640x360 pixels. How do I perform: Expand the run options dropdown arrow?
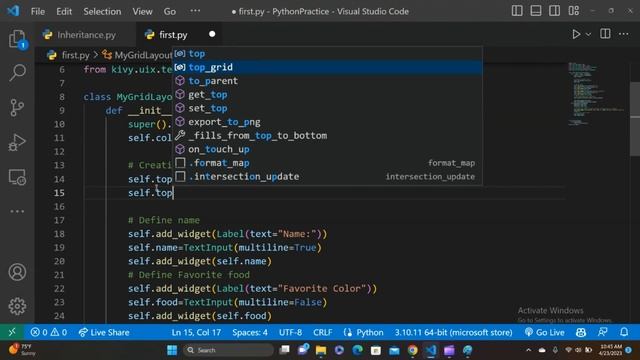click(588, 35)
